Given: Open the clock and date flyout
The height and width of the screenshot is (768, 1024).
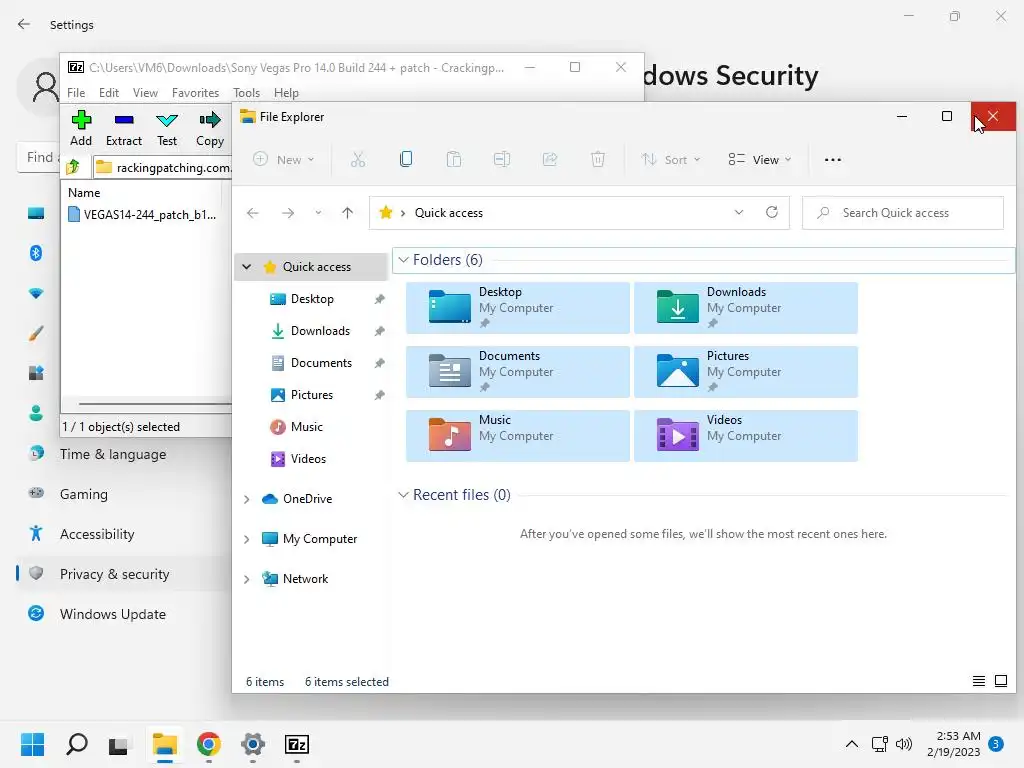Looking at the screenshot, I should point(953,744).
